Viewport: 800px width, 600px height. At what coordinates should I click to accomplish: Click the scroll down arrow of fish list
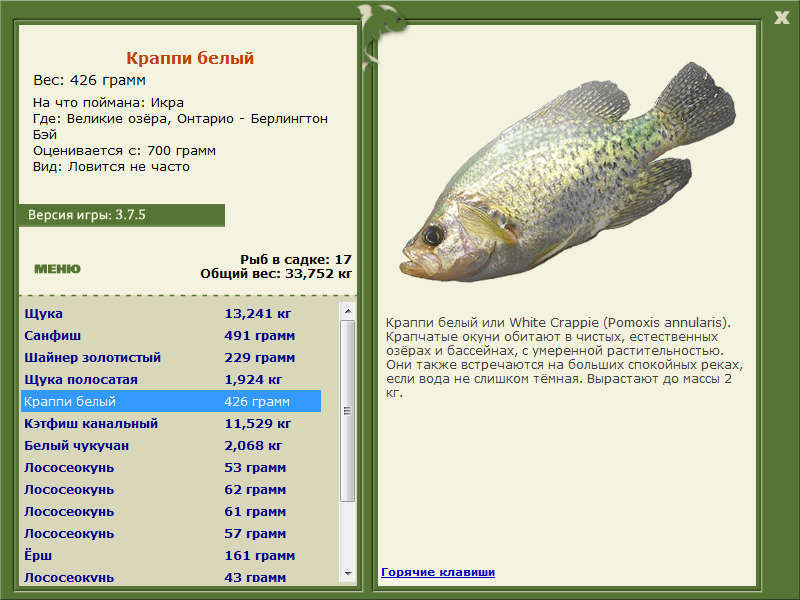pyautogui.click(x=348, y=573)
